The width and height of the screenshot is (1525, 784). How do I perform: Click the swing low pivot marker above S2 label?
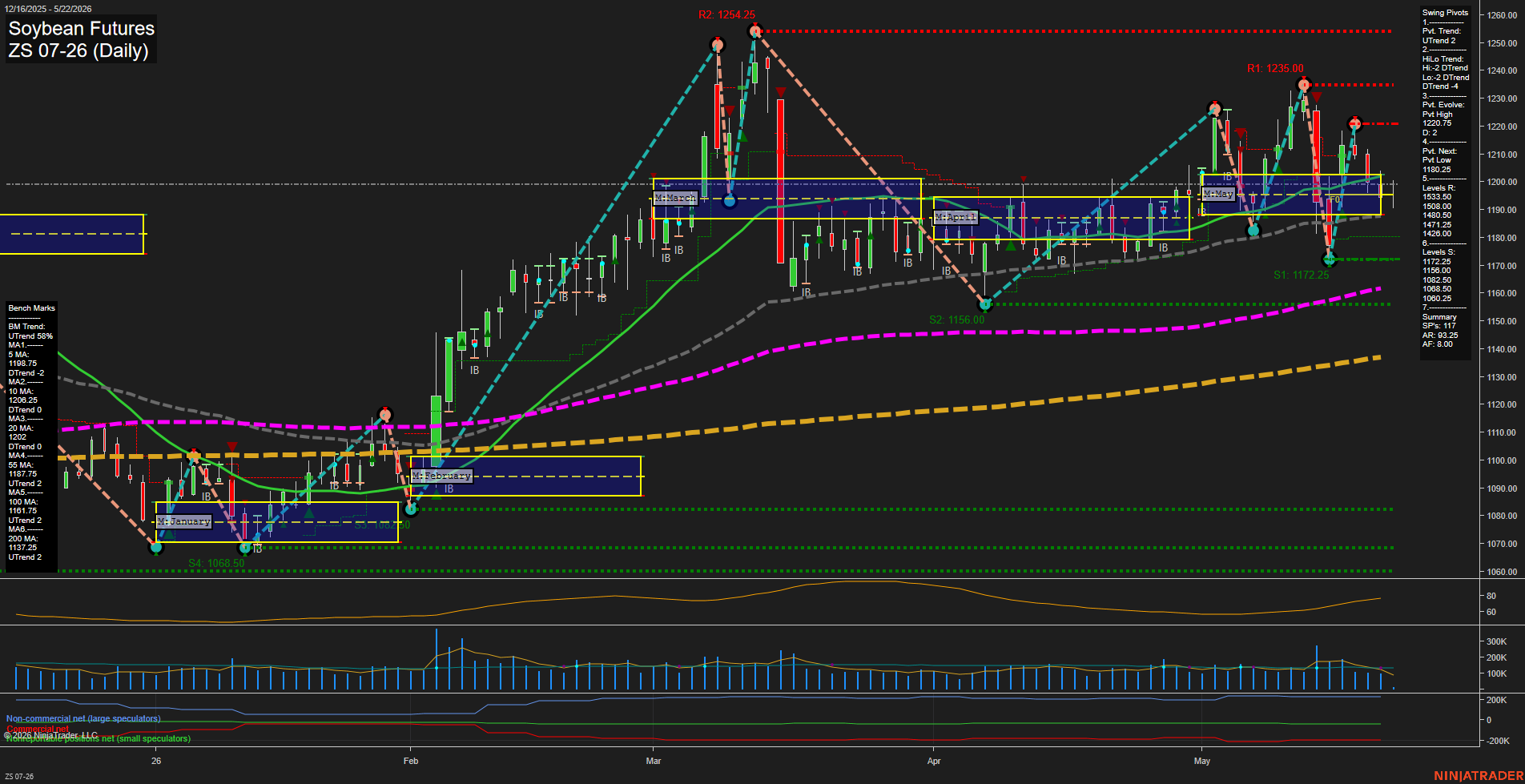pyautogui.click(x=985, y=304)
